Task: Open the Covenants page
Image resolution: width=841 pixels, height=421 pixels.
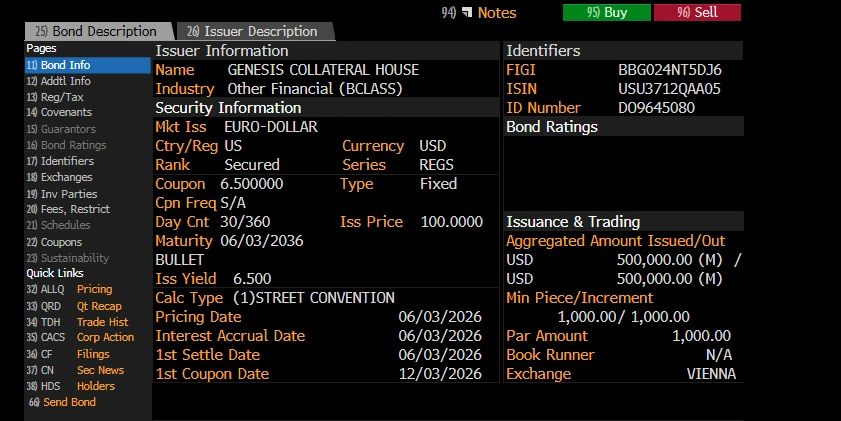Action: 59,113
